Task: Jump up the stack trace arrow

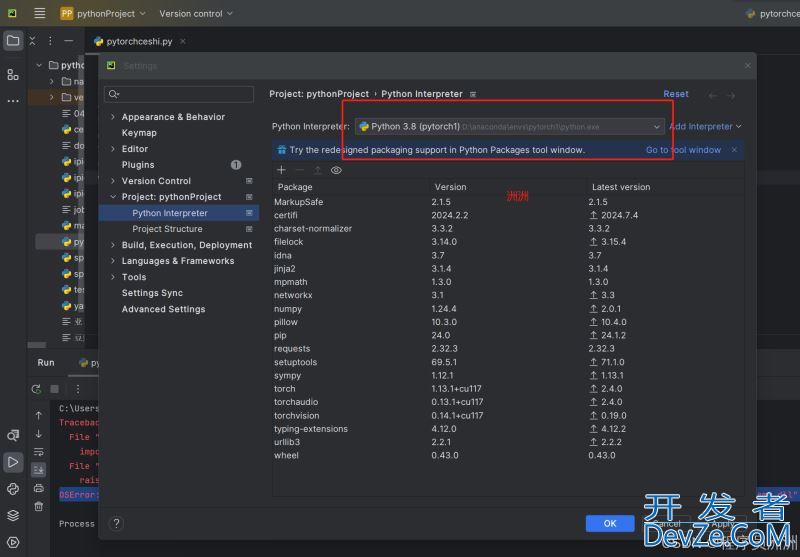Action: [x=39, y=416]
